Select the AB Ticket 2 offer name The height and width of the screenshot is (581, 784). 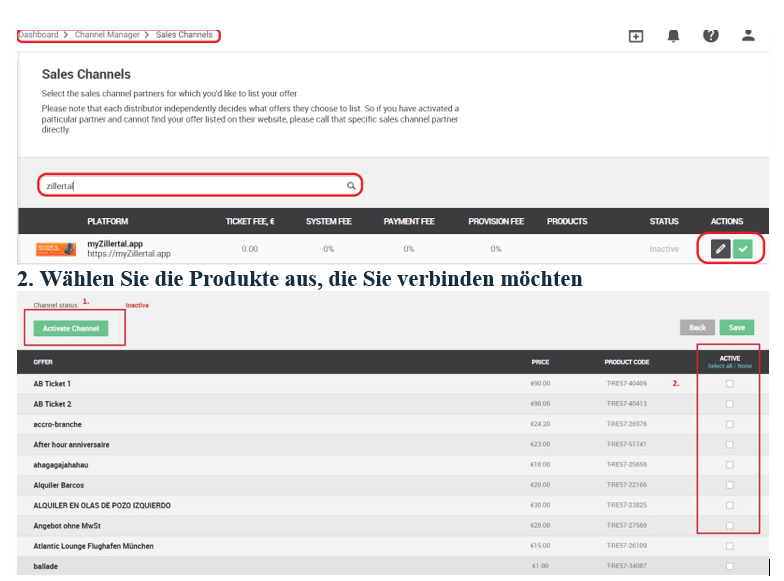point(52,404)
